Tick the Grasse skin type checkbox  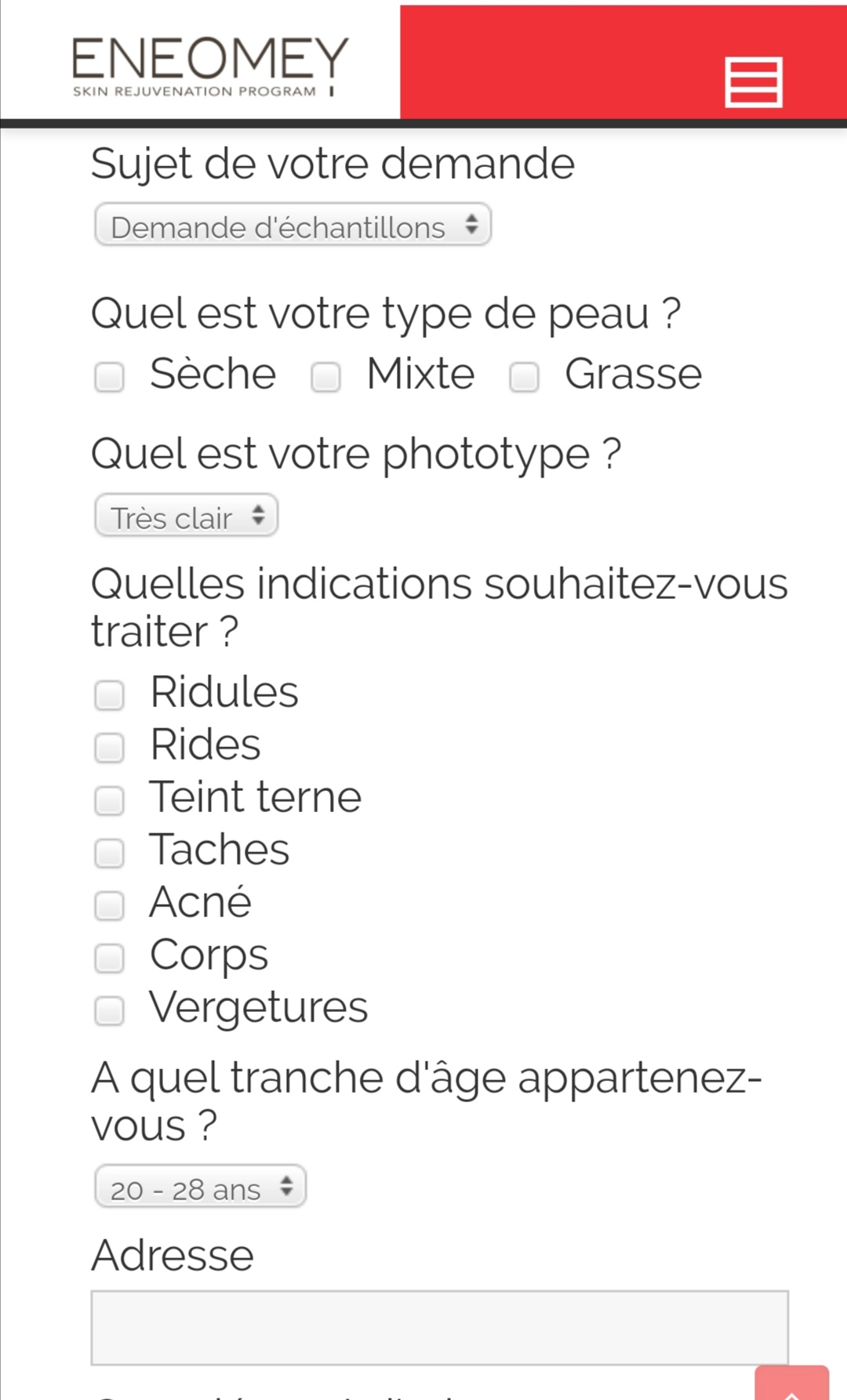(524, 376)
